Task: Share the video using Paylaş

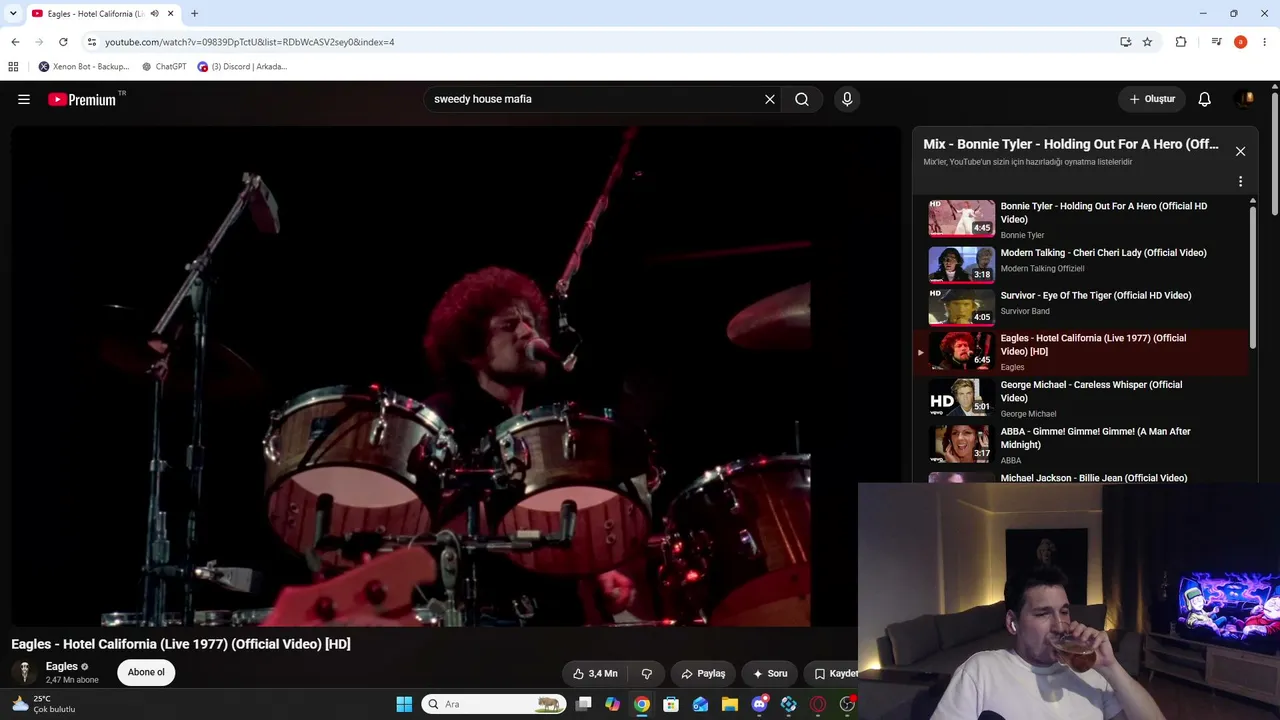Action: tap(703, 674)
